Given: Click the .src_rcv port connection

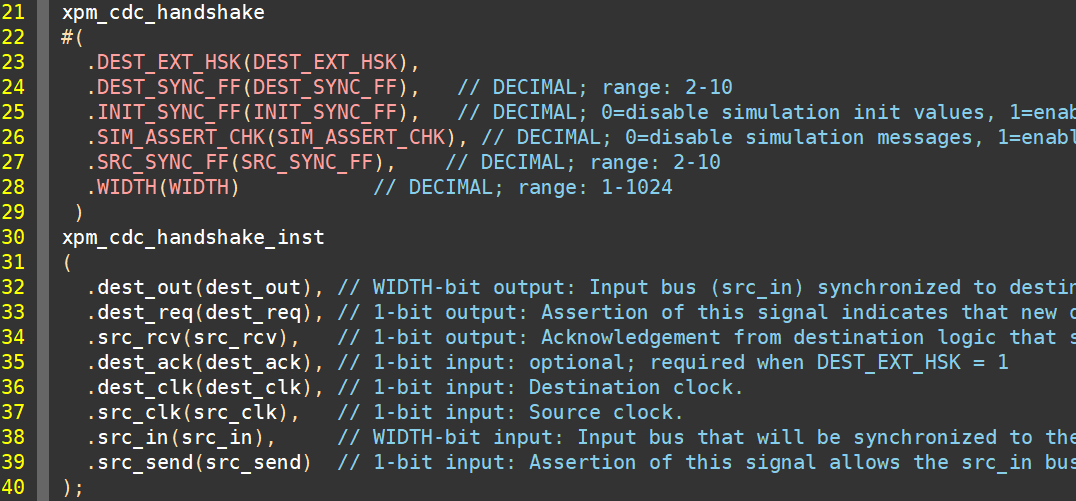Looking at the screenshot, I should coord(130,338).
